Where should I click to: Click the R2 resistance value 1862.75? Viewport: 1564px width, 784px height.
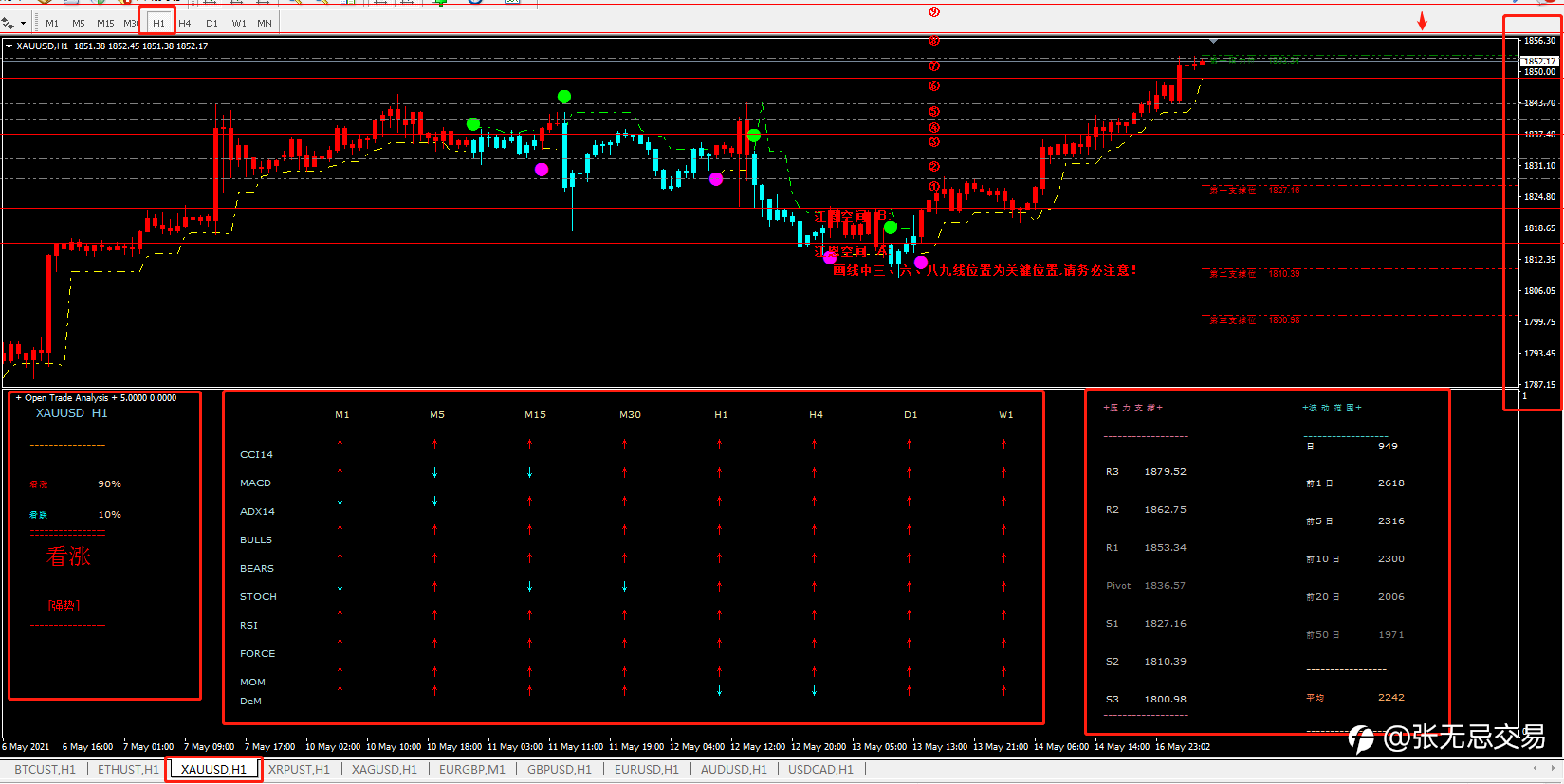pyautogui.click(x=1165, y=510)
